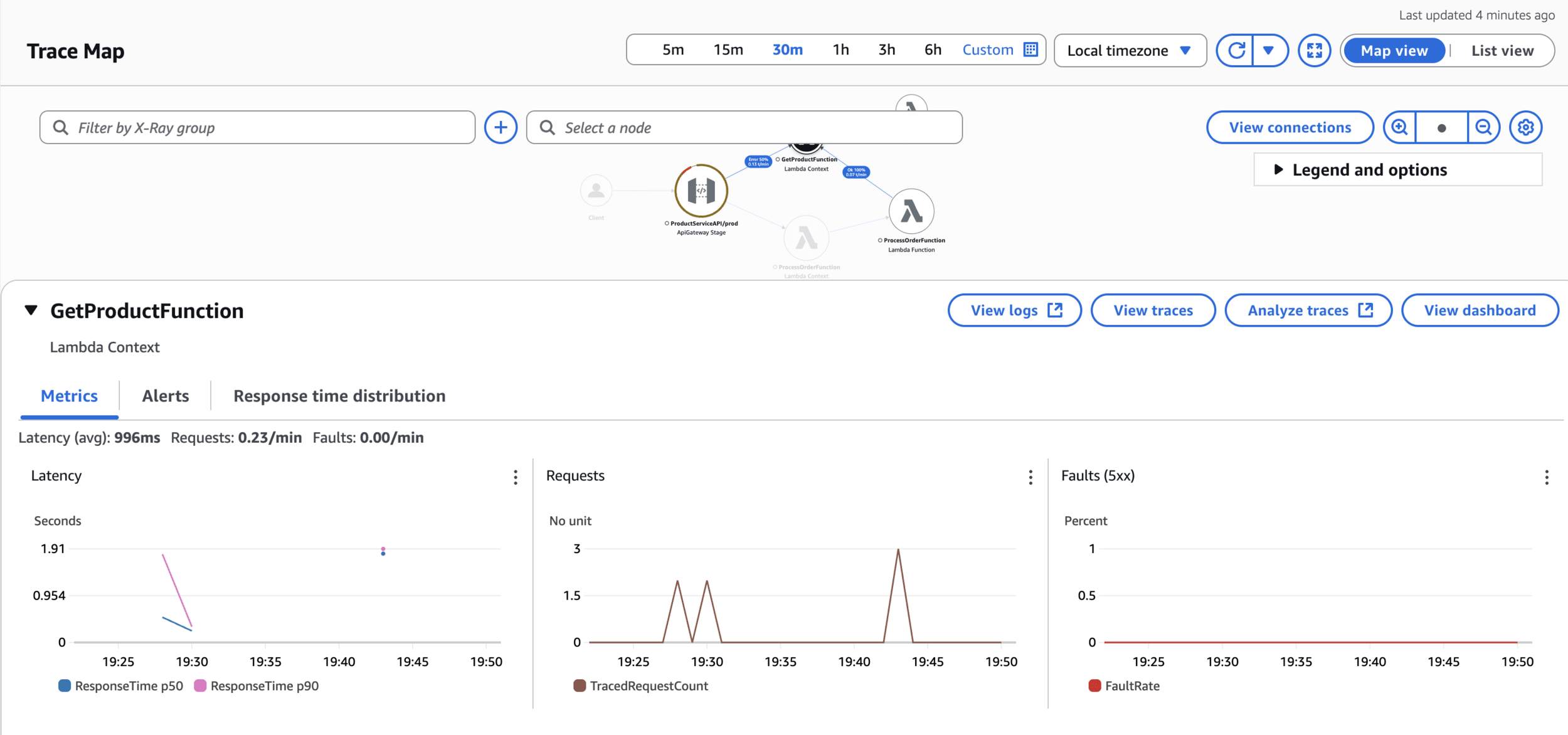Switch to List view
The width and height of the screenshot is (1568, 735).
click(x=1502, y=51)
